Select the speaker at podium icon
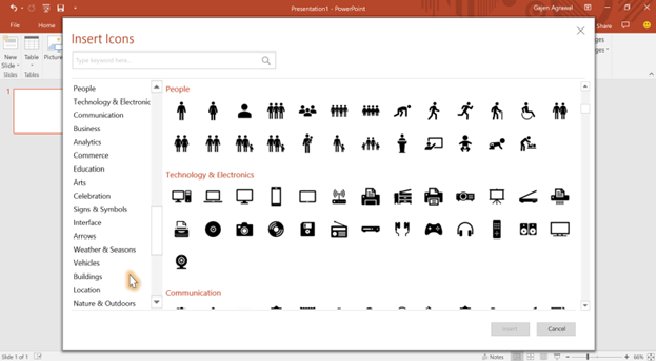The height and width of the screenshot is (361, 656). (402, 144)
